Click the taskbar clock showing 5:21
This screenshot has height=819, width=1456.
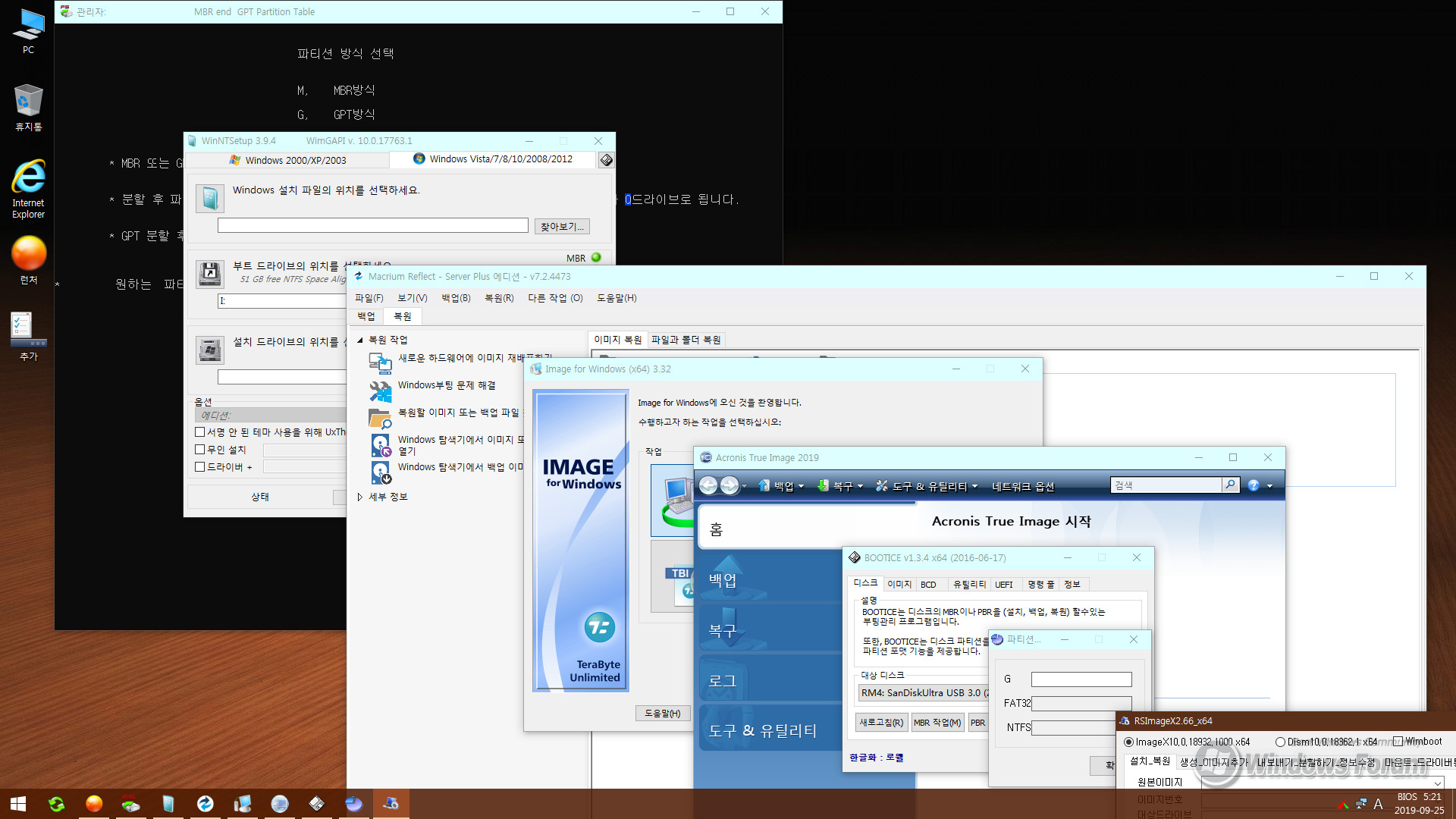[x=1420, y=804]
